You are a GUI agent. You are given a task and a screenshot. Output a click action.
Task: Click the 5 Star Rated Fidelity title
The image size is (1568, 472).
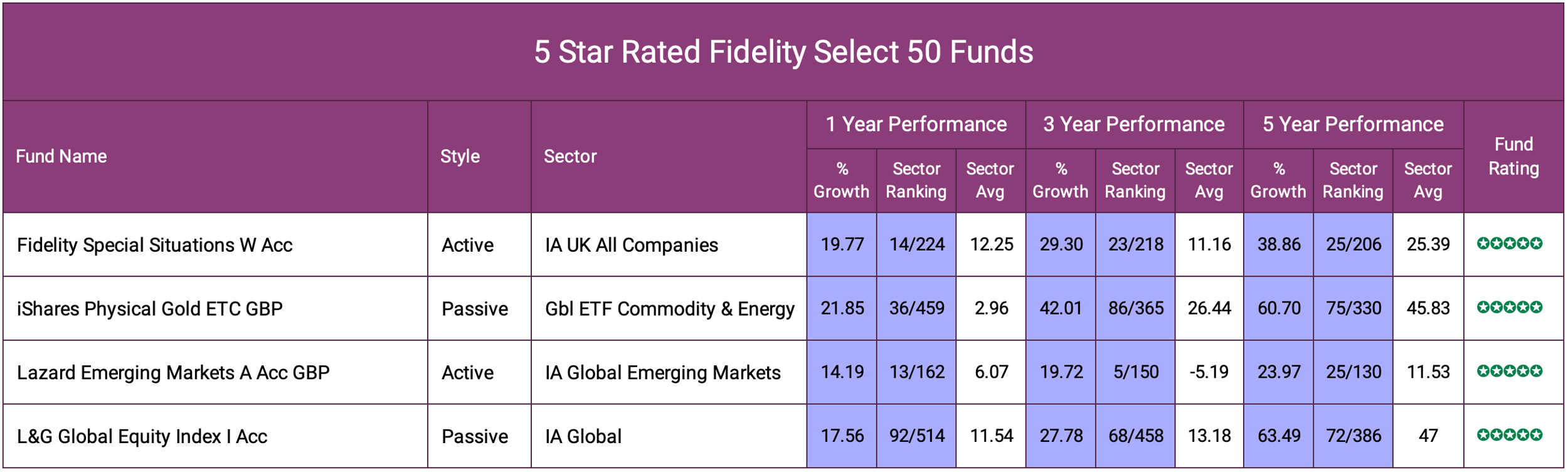[783, 52]
